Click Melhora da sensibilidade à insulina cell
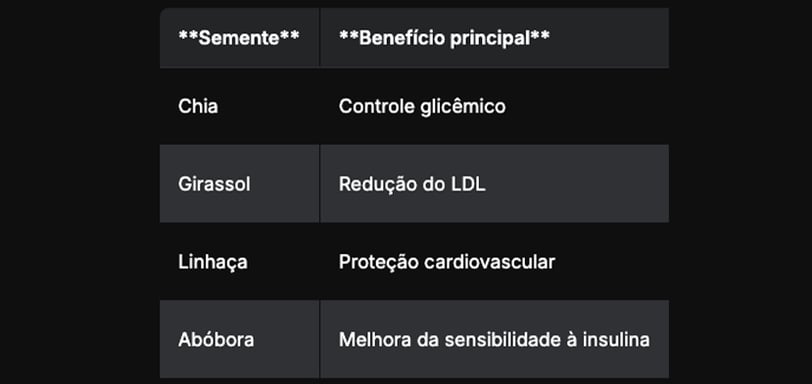Screen dimensions: 812x384 click(x=495, y=339)
